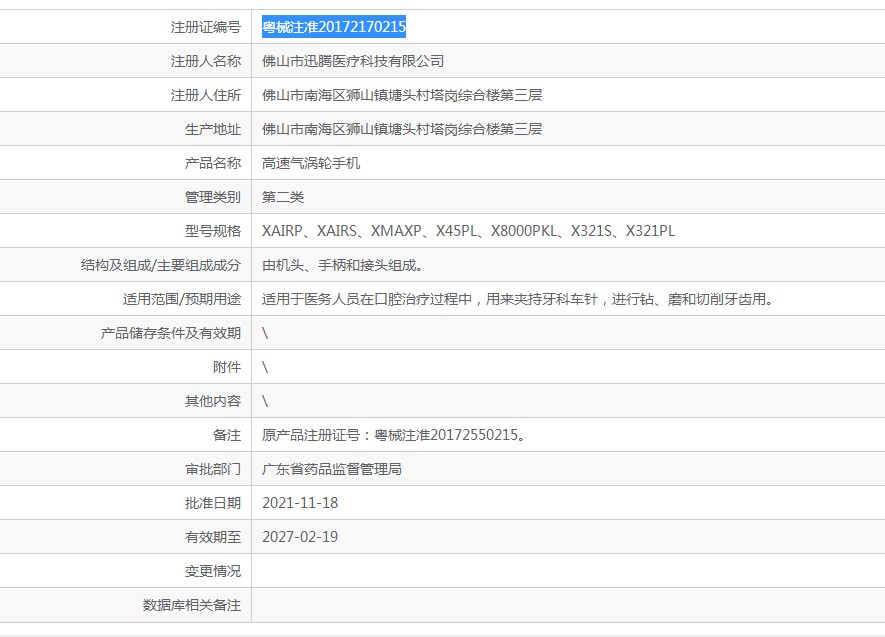The width and height of the screenshot is (885, 637).
Task: Click the label 管理类别
Action: (213, 197)
